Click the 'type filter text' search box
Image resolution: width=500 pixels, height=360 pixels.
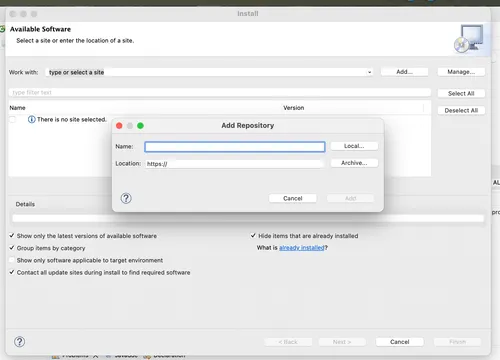[x=220, y=92]
